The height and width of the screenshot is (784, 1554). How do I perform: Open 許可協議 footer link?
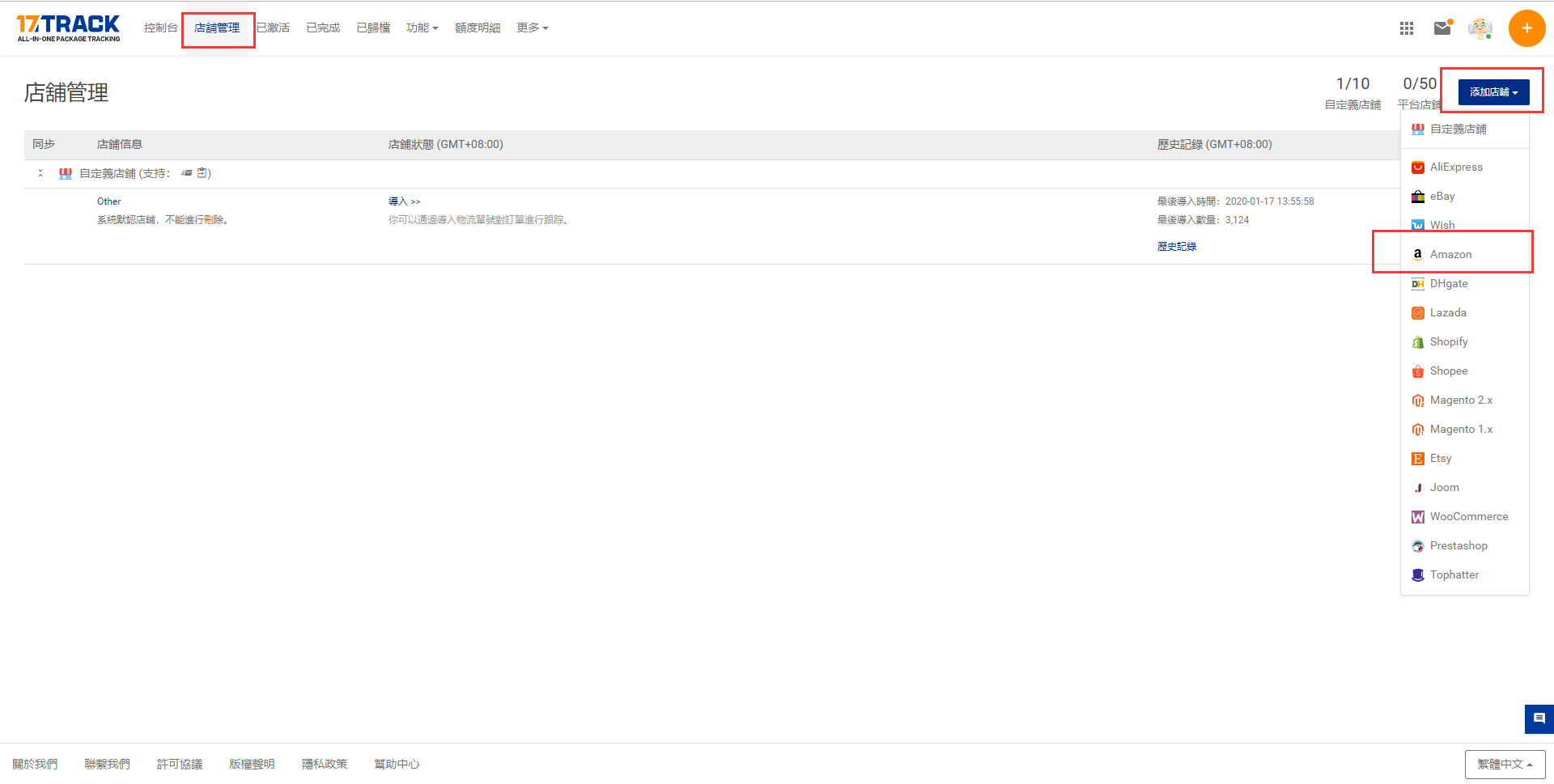(x=180, y=764)
